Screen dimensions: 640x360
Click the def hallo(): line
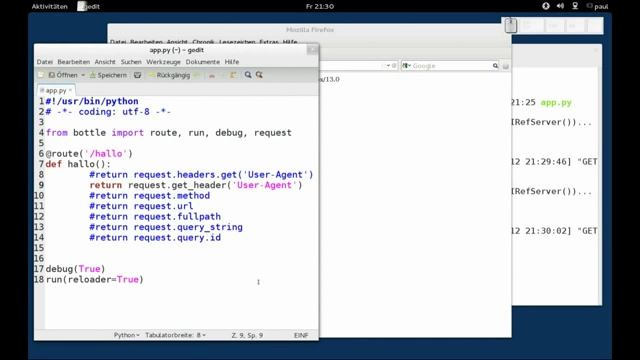(78, 164)
